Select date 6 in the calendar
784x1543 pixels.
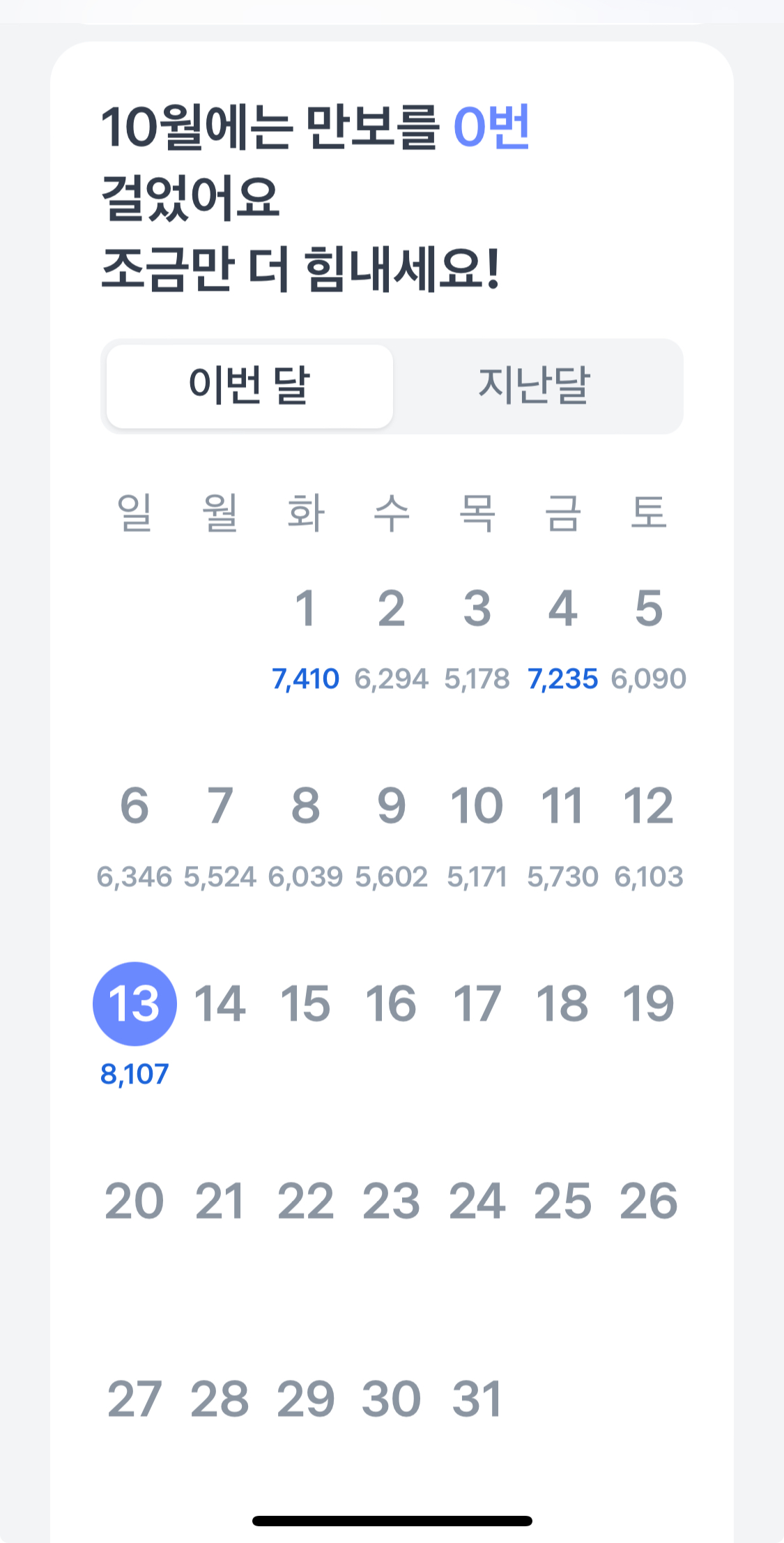pyautogui.click(x=134, y=805)
